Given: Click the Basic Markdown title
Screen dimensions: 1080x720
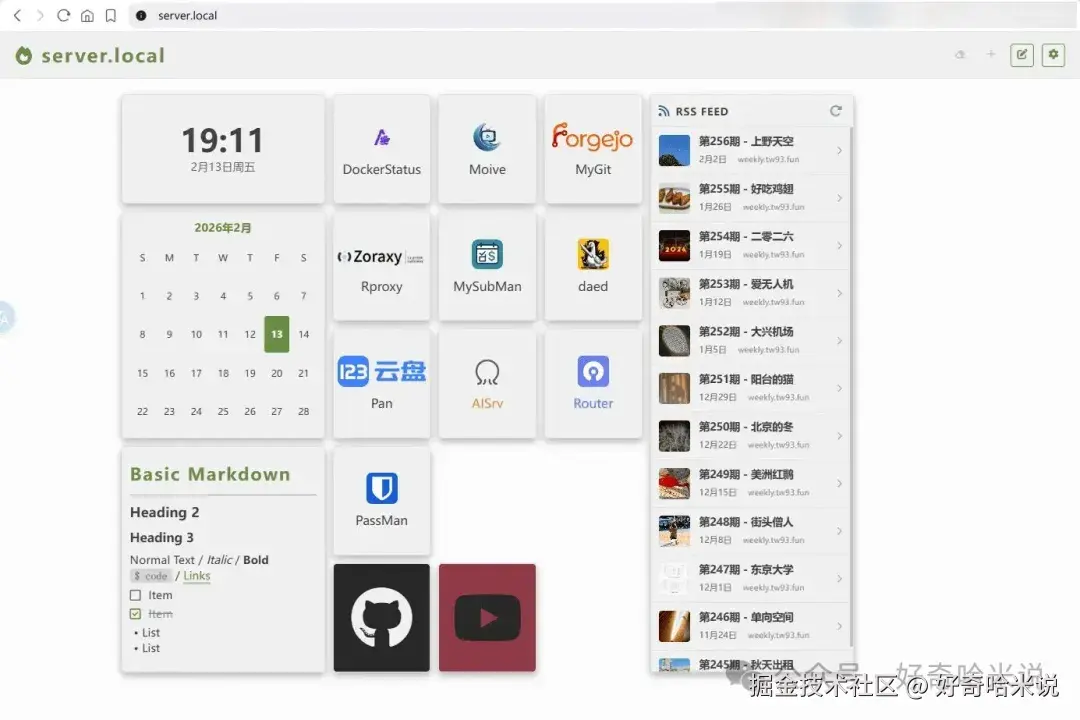Looking at the screenshot, I should coord(210,474).
